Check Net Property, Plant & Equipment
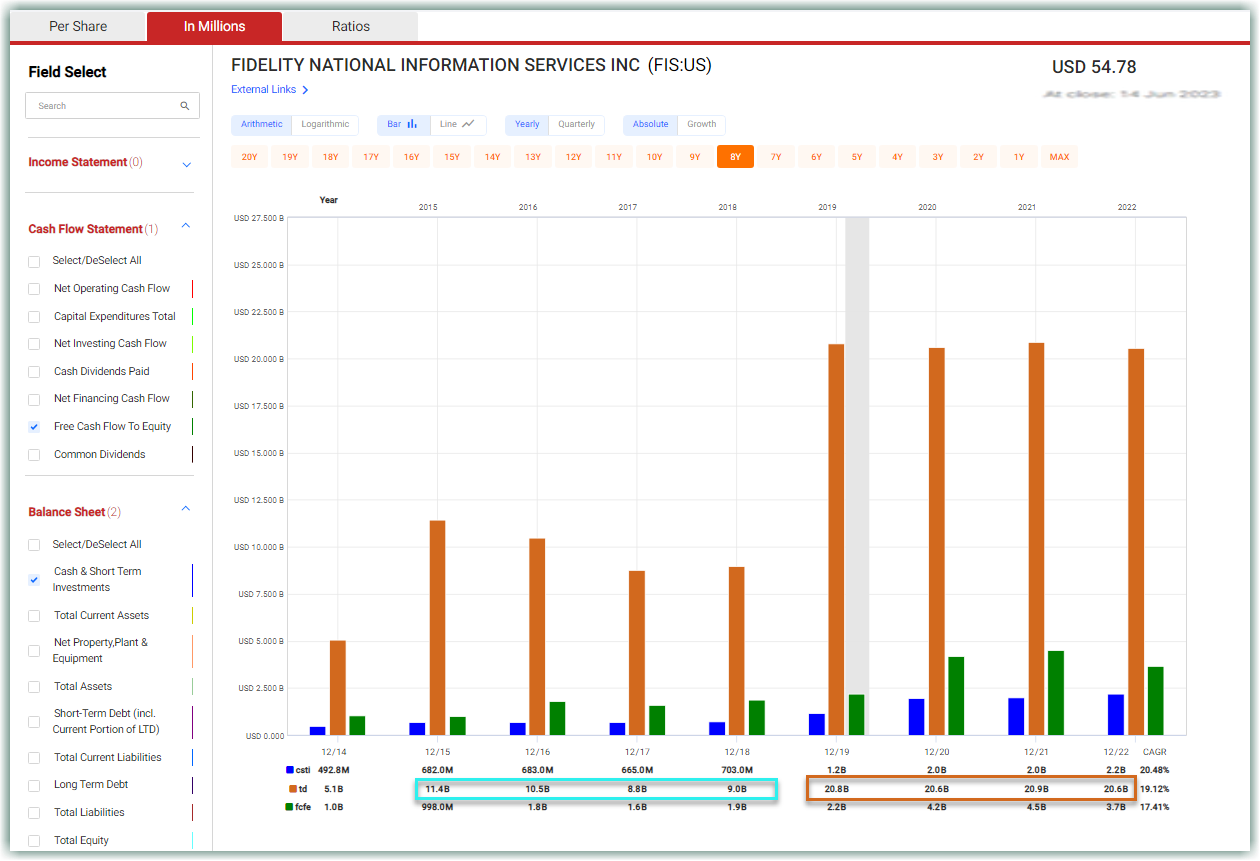 point(34,651)
